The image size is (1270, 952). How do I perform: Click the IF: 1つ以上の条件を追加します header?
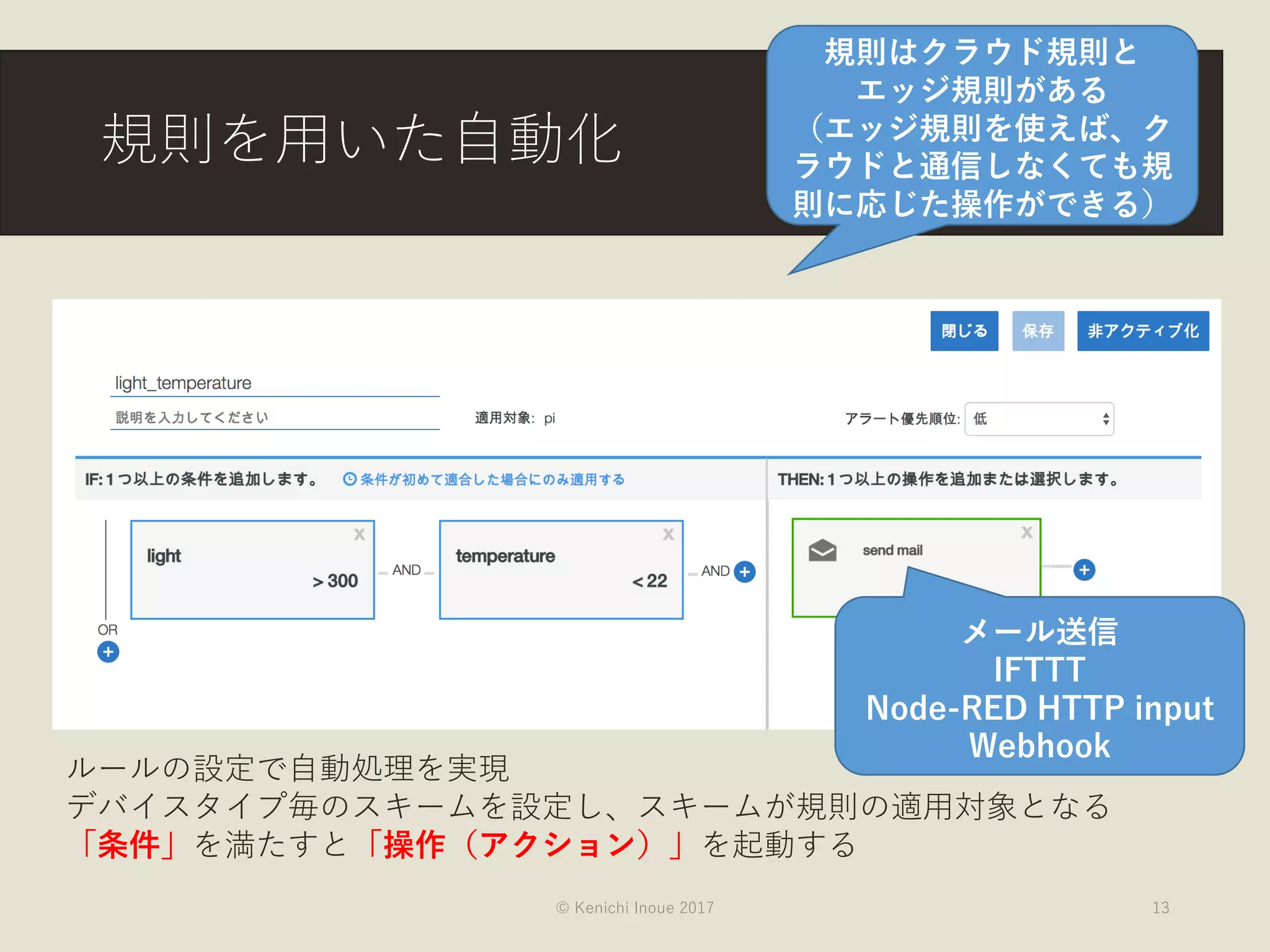202,479
